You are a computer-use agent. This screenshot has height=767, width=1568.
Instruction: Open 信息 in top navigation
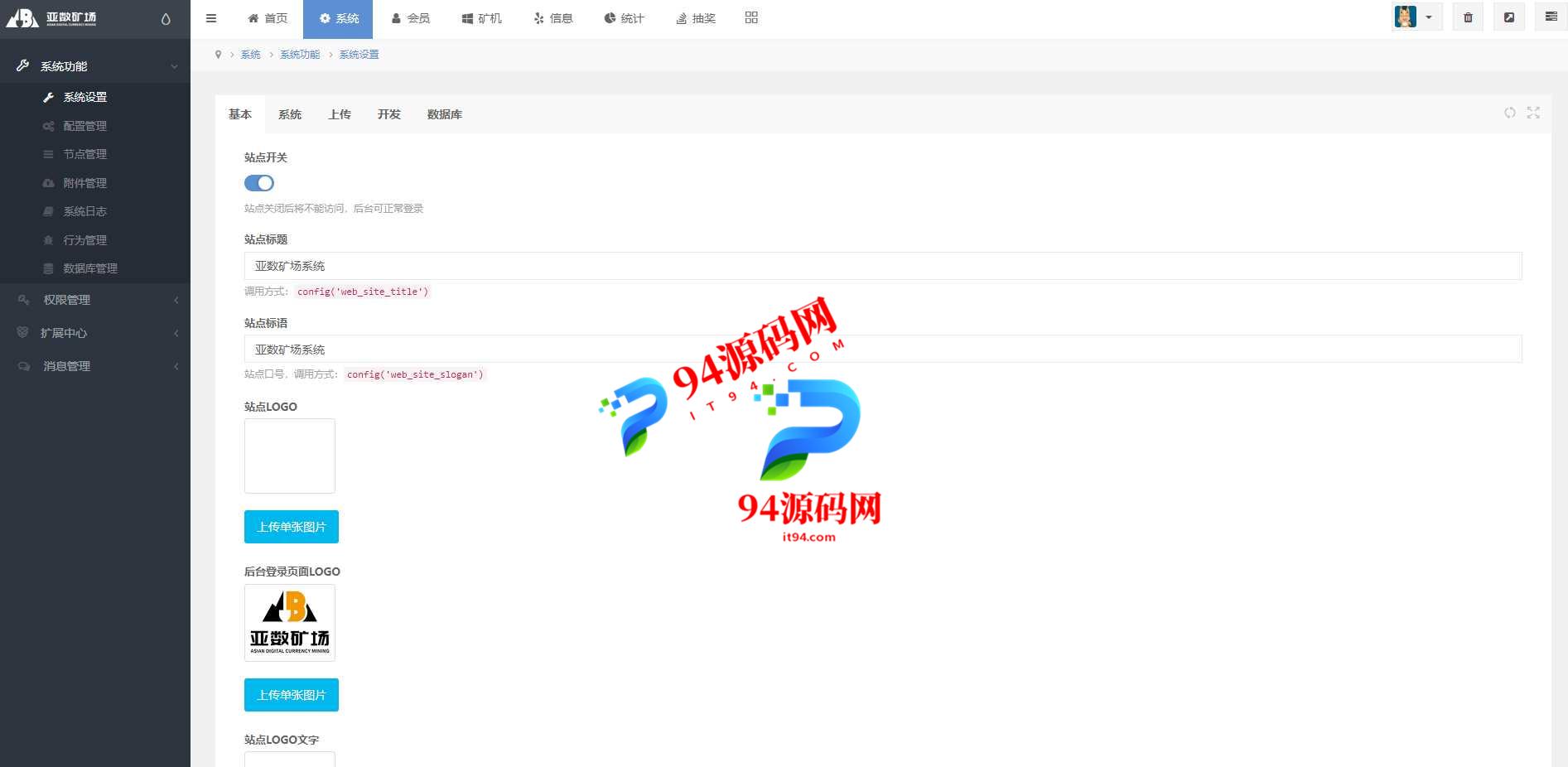point(552,18)
